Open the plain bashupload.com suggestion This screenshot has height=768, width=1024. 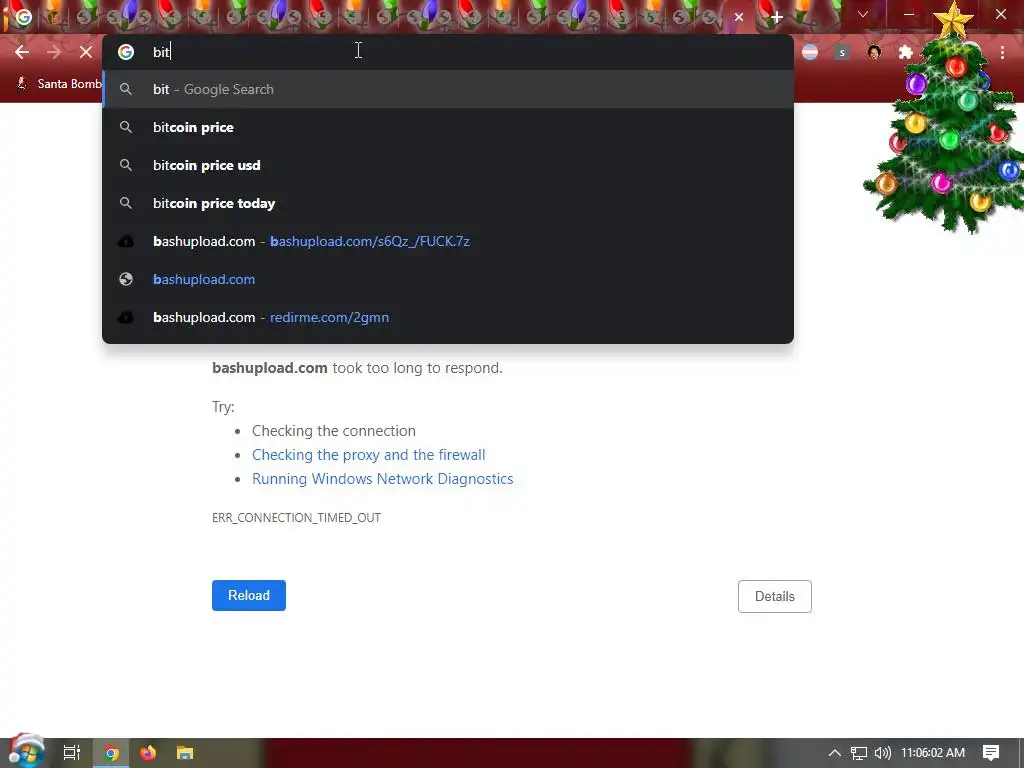pyautogui.click(x=448, y=279)
